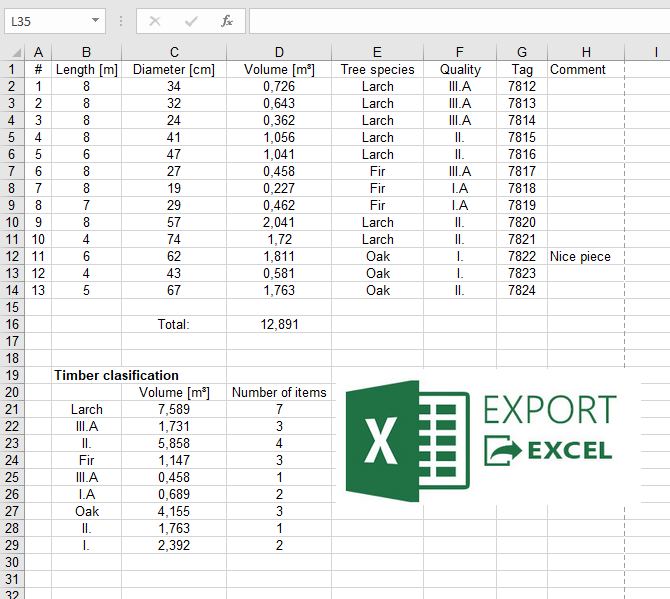Select row 1 header

(x=12, y=69)
